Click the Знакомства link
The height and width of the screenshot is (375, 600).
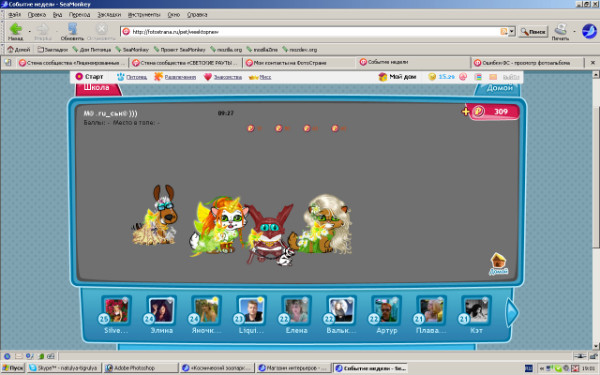coord(228,77)
